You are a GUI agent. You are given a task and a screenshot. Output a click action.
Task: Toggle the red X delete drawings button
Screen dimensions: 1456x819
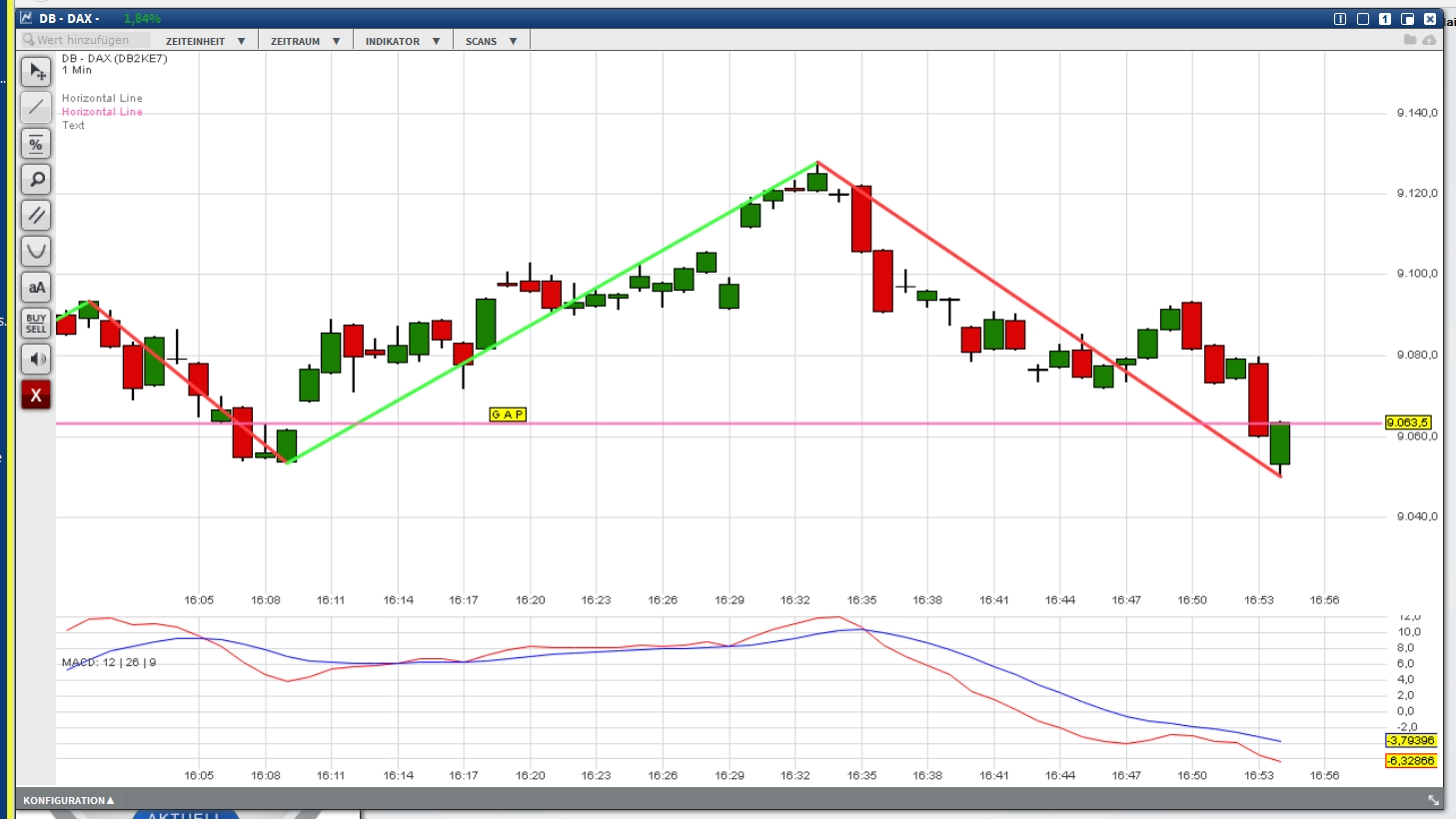click(36, 395)
